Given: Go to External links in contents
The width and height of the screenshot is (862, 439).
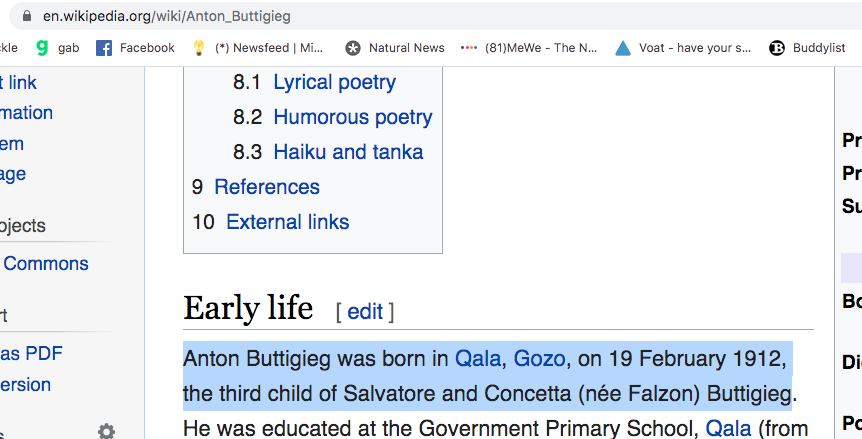Looking at the screenshot, I should click(x=288, y=222).
